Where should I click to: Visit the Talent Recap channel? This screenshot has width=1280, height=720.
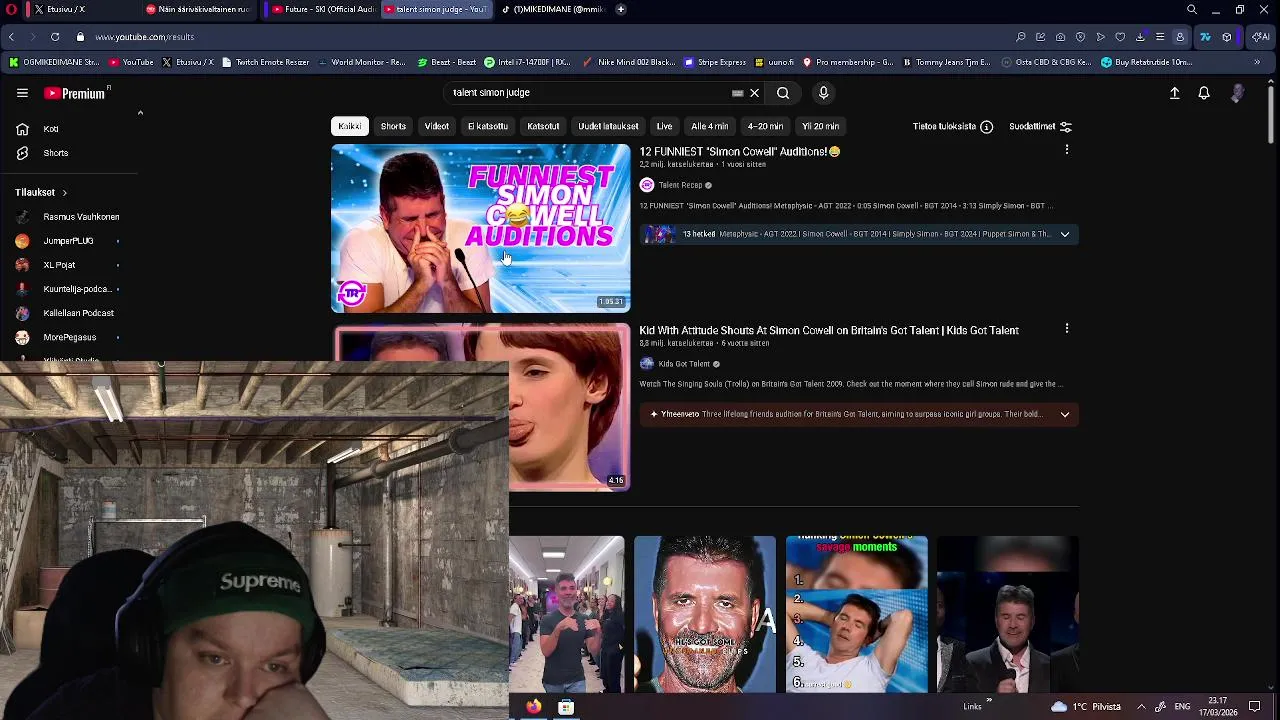pos(680,185)
